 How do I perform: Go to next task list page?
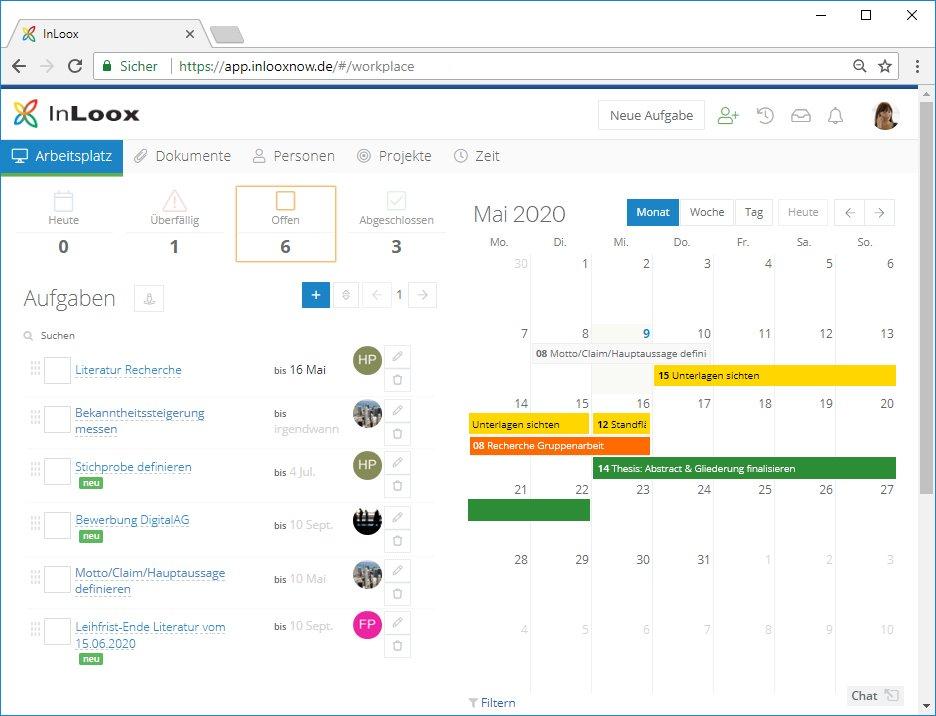click(422, 295)
